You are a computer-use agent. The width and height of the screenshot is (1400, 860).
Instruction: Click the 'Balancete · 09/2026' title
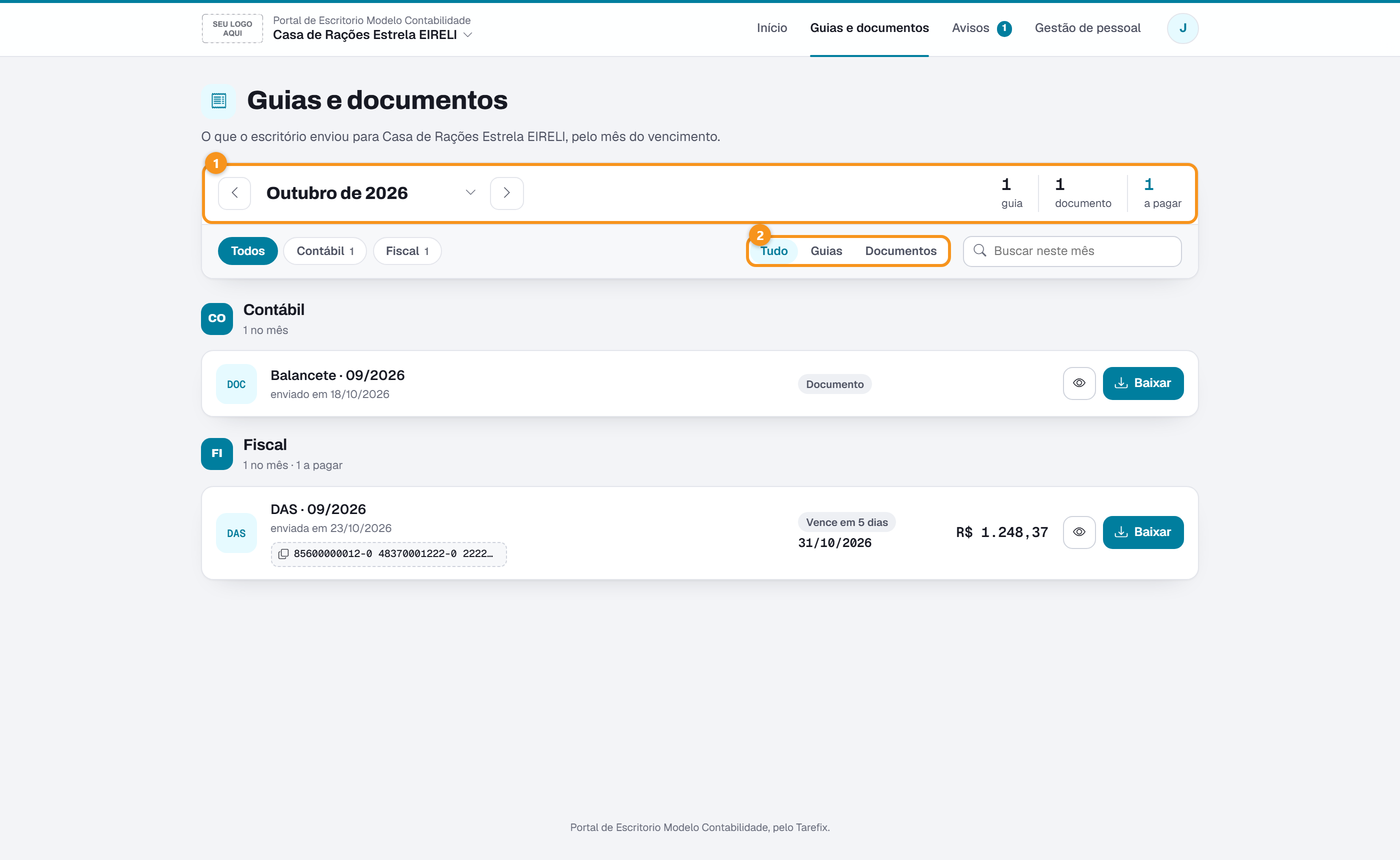coord(337,375)
